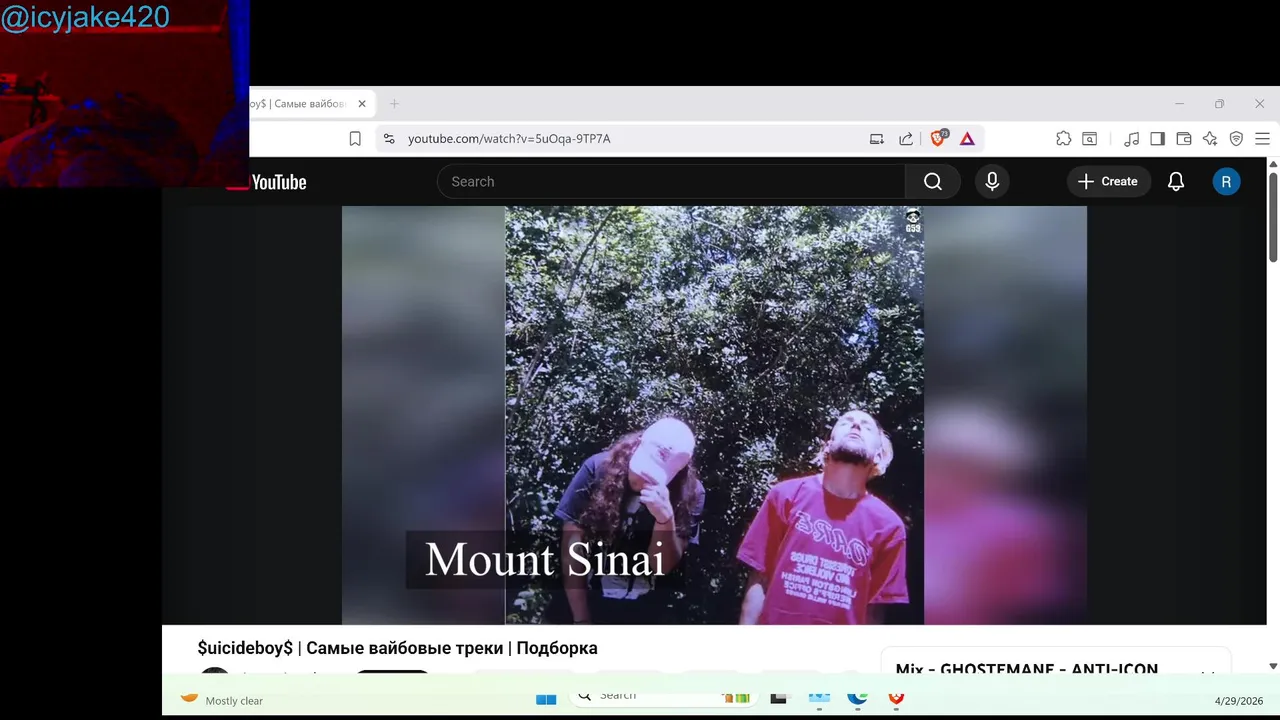Open the Create menu on YouTube
1280x720 pixels.
click(1108, 181)
